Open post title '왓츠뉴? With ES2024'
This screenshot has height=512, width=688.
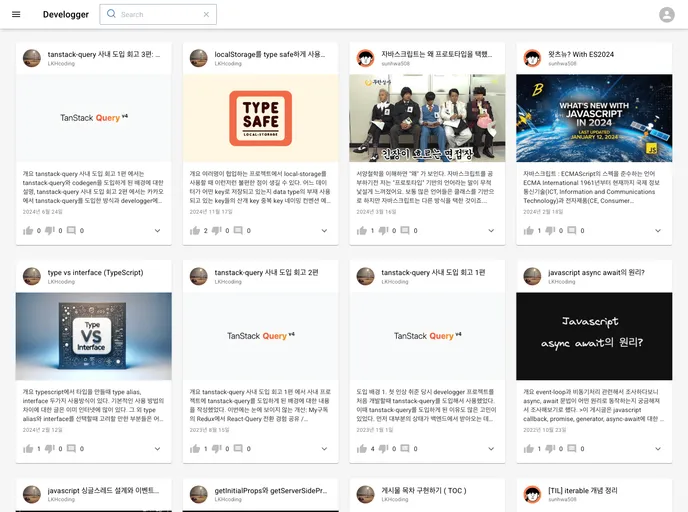581,54
